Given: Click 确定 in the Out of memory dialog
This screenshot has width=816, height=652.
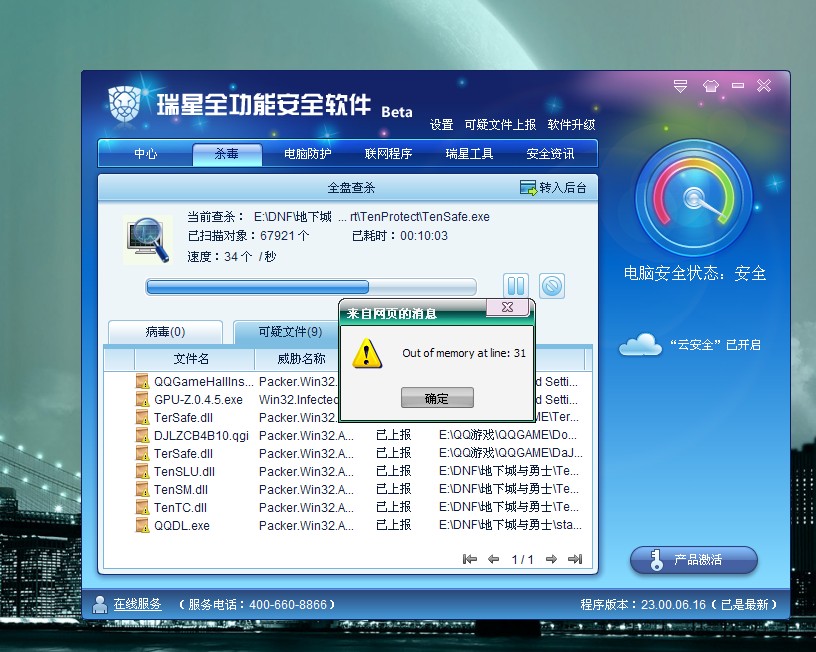Looking at the screenshot, I should pyautogui.click(x=437, y=398).
